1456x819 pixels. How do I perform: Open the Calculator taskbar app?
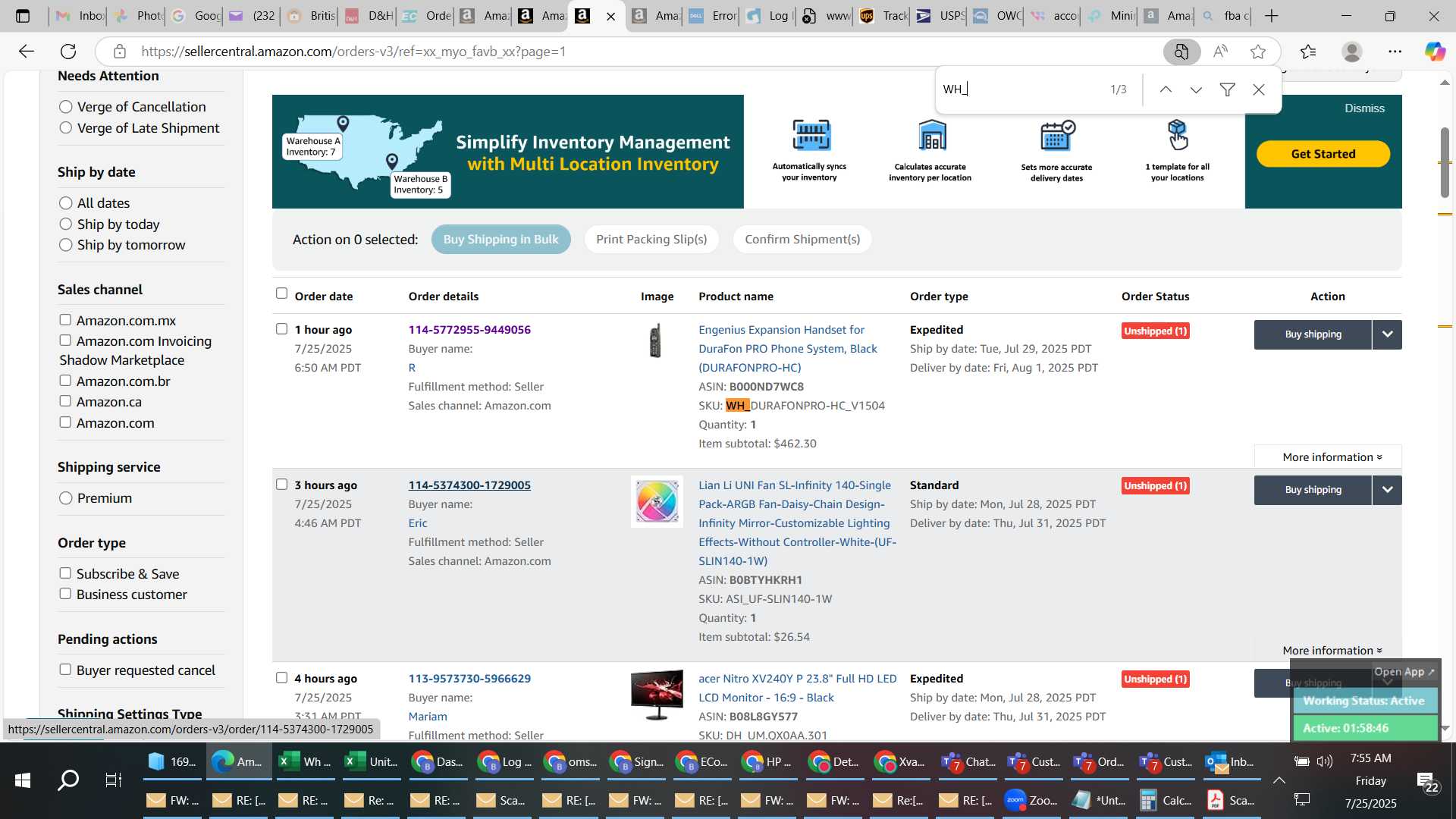click(1166, 800)
